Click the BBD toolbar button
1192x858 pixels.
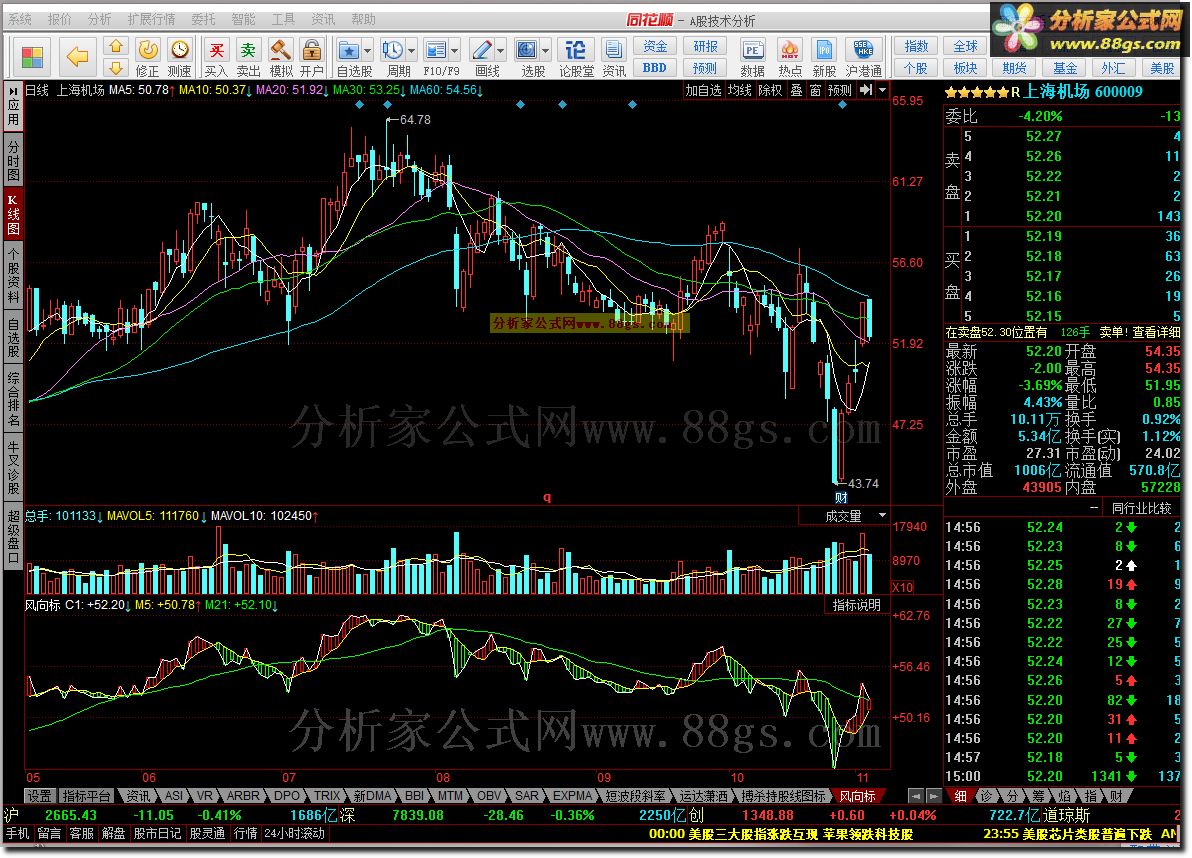point(655,68)
